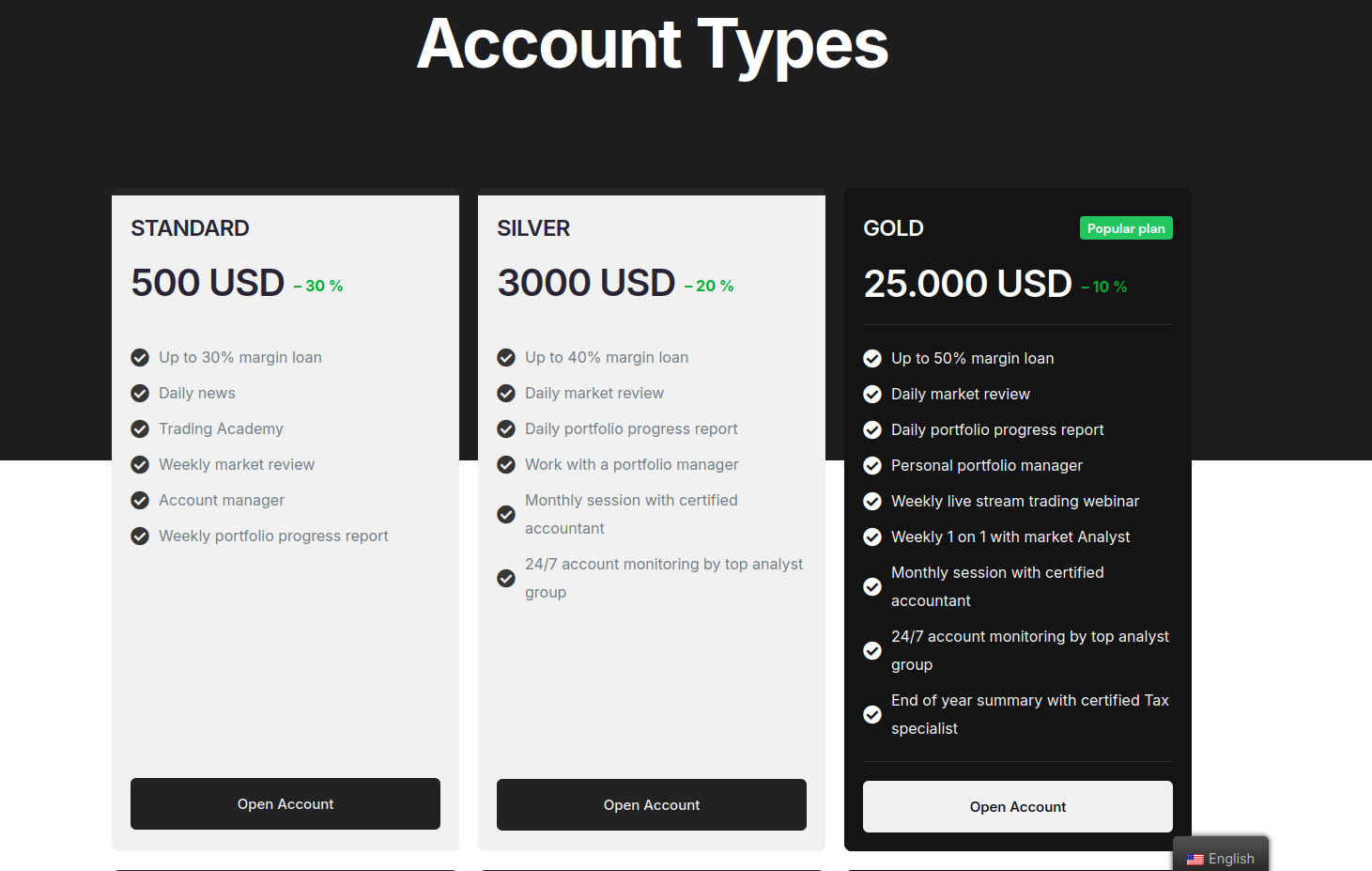This screenshot has width=1372, height=871.
Task: Click checkmark icon beside 'Work with a portfolio manager'
Action: tap(506, 465)
